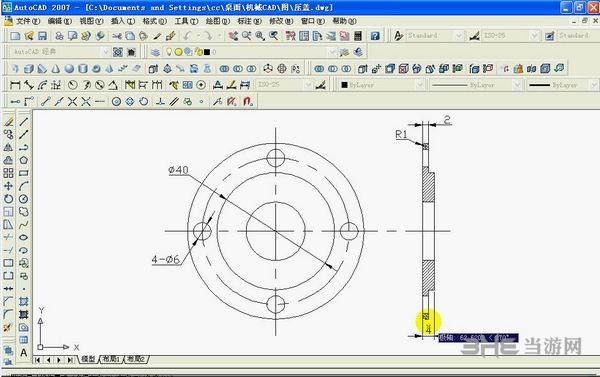Select the Cone 3D modeling tool
Viewport: 600px width, 377px height.
click(x=56, y=69)
